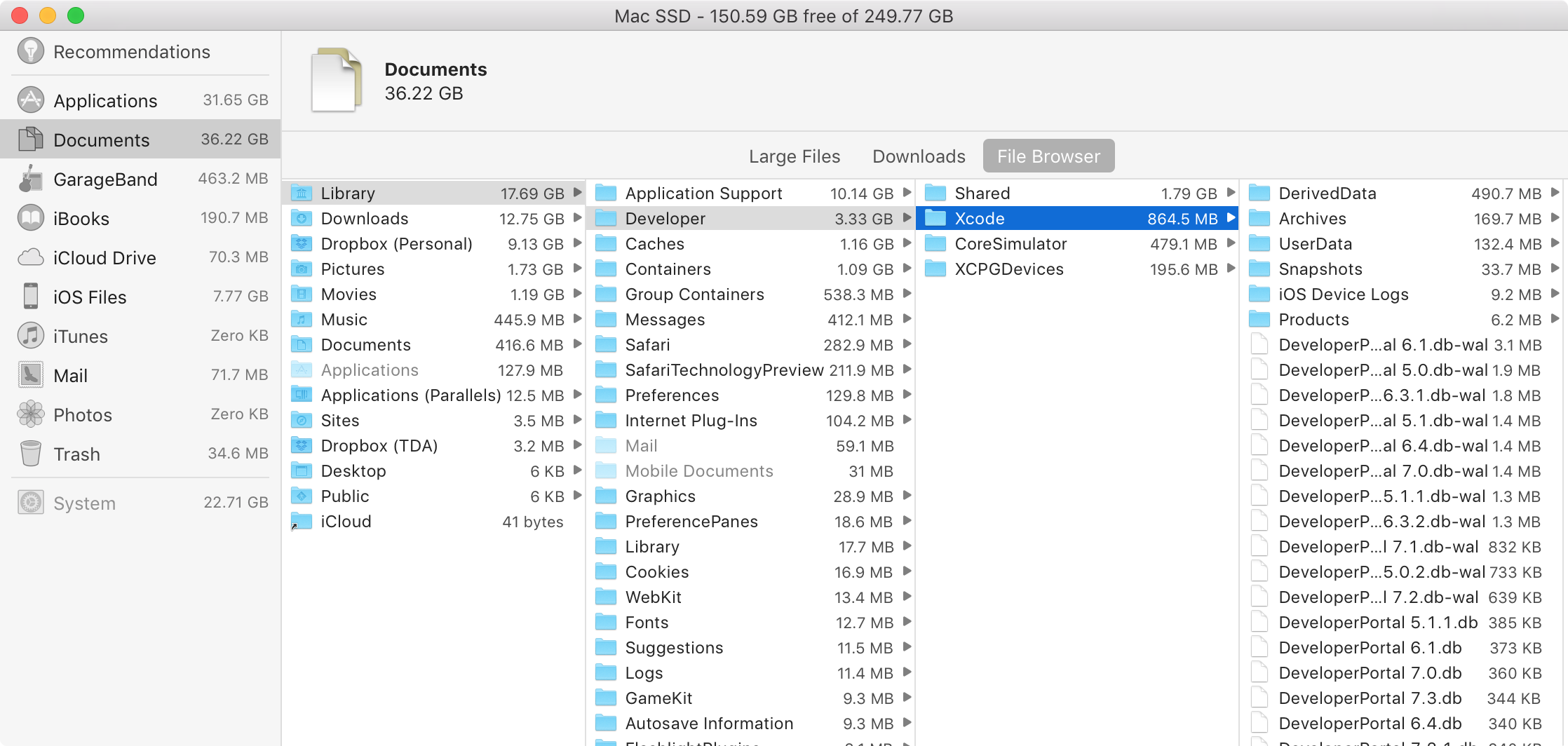The width and height of the screenshot is (1568, 746).
Task: Click the Documents sidebar page icon
Action: [x=30, y=140]
